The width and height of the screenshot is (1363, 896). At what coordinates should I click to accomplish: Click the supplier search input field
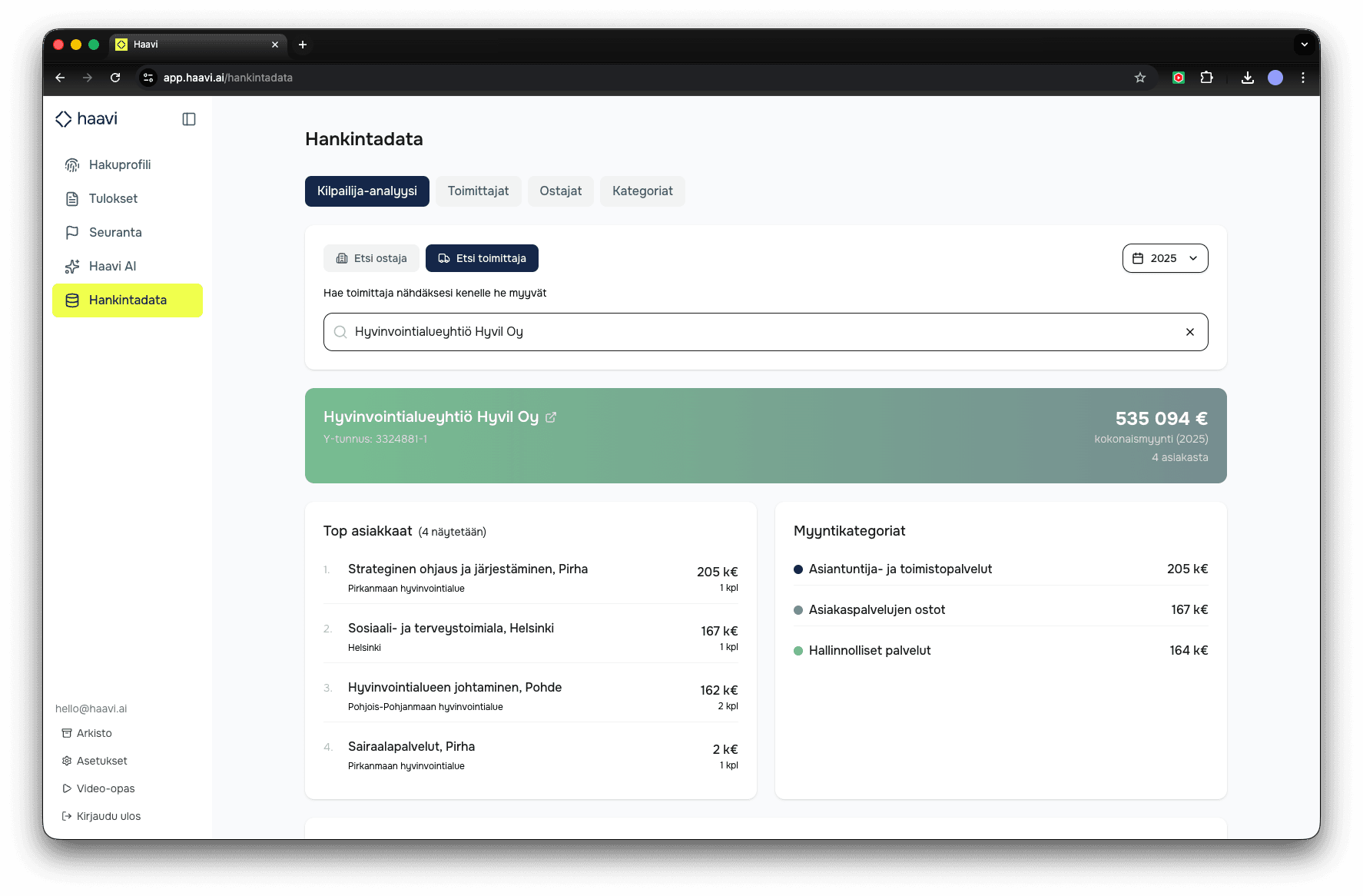(761, 332)
